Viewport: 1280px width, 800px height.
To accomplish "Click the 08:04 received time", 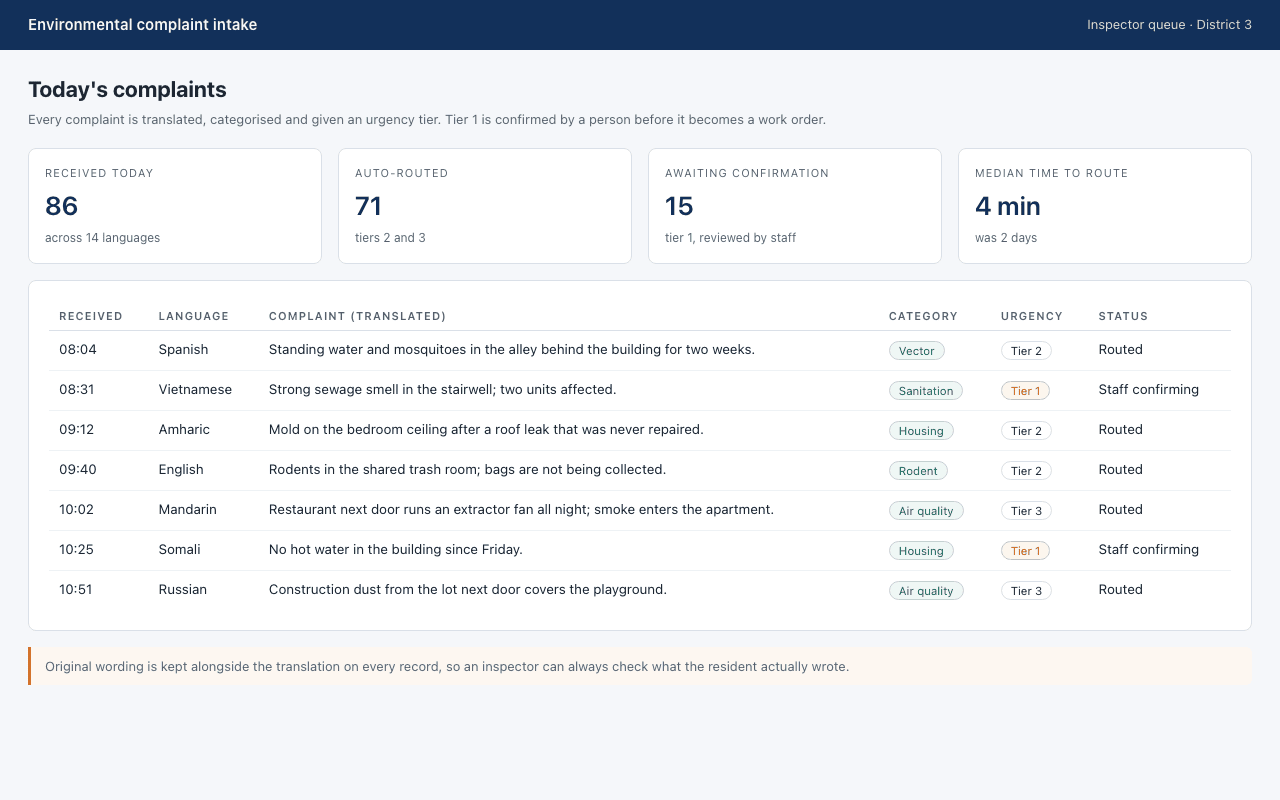I will point(78,350).
